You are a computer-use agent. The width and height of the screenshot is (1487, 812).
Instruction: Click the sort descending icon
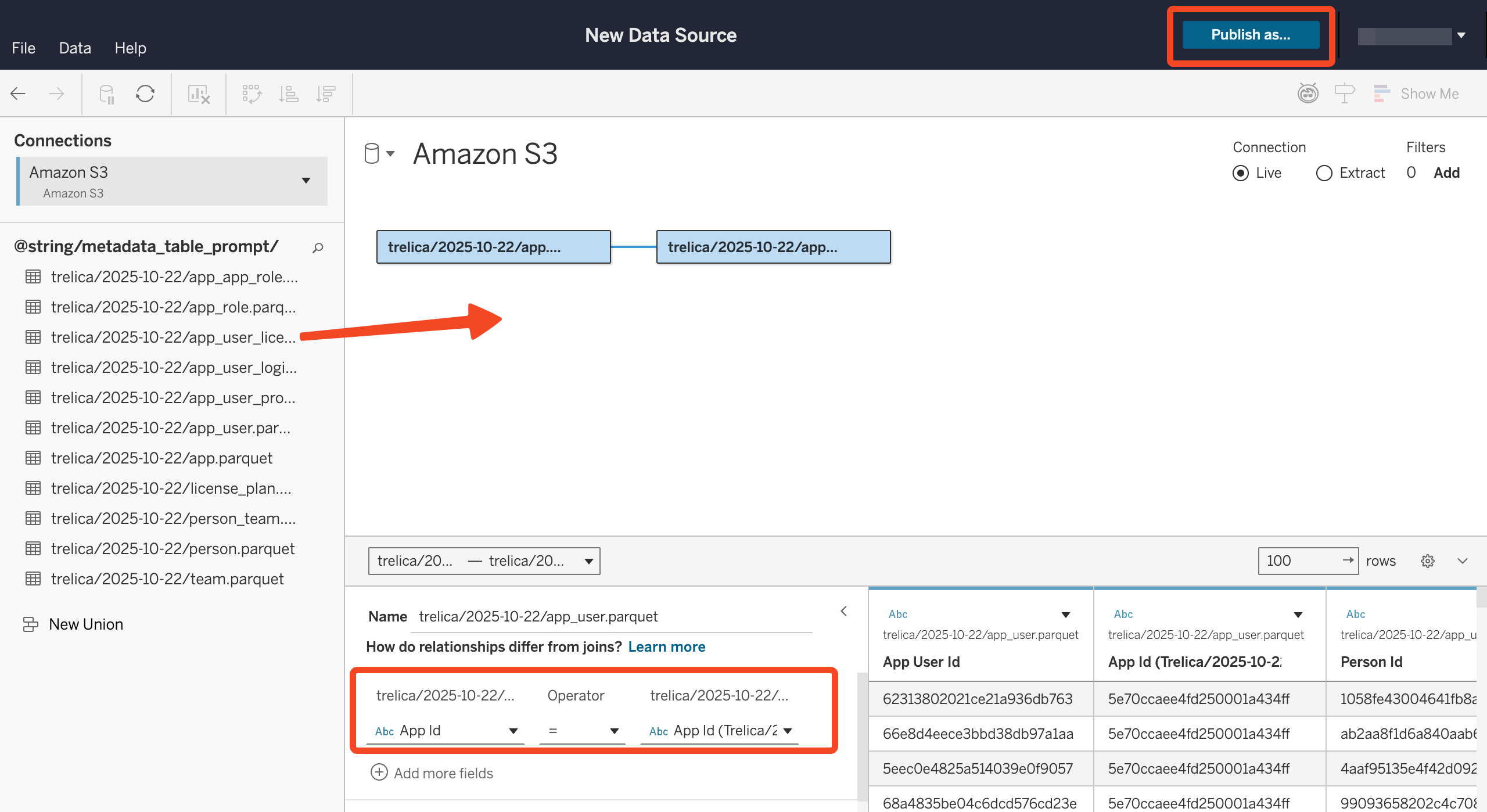[326, 94]
